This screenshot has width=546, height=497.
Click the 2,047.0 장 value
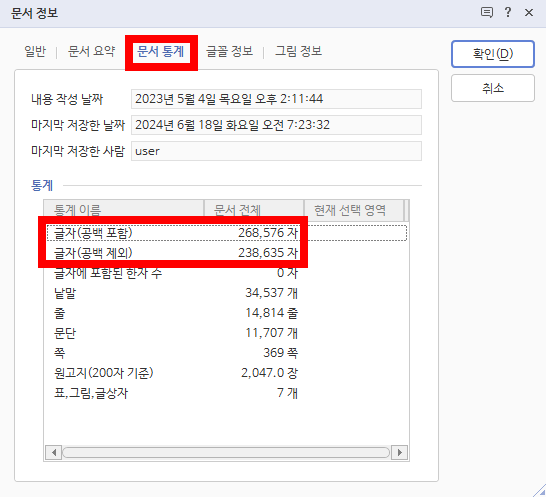269,373
